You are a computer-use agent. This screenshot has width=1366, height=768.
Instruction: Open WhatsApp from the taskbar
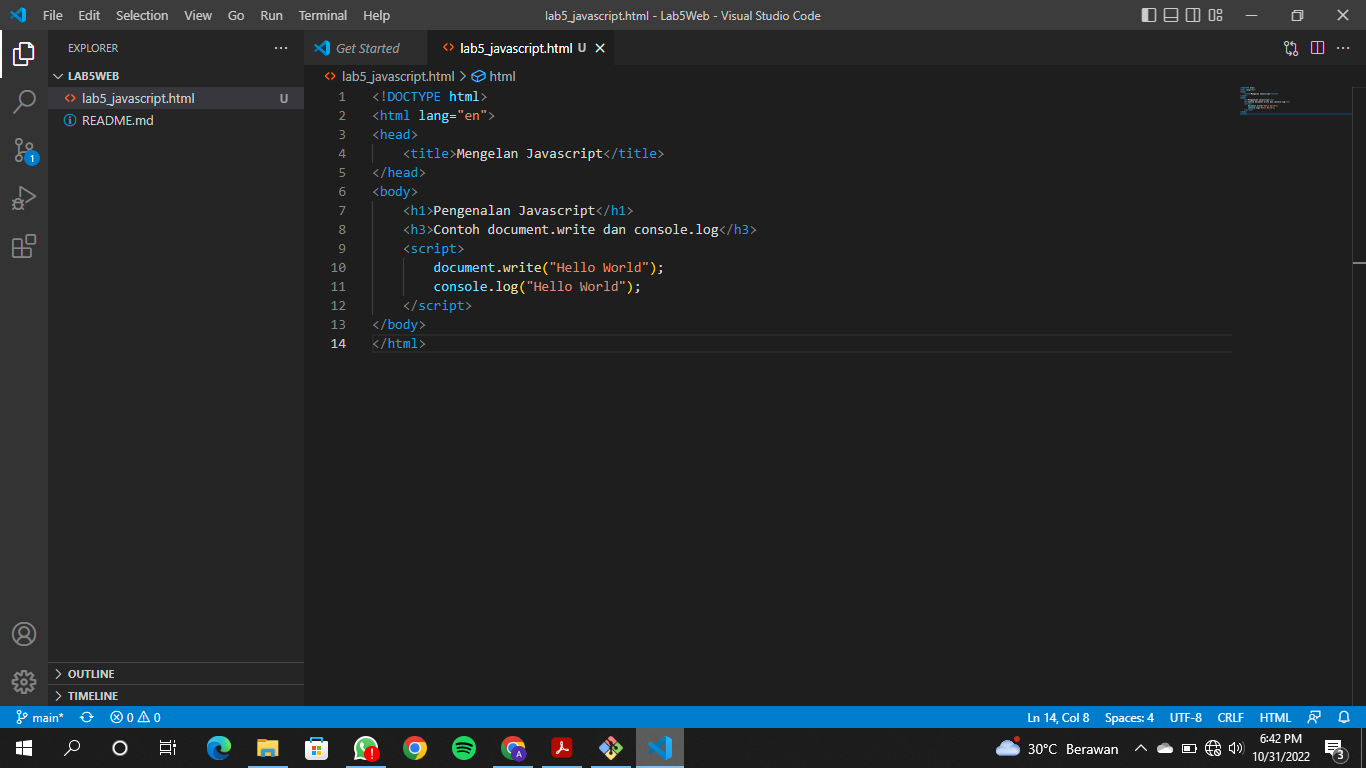point(366,748)
